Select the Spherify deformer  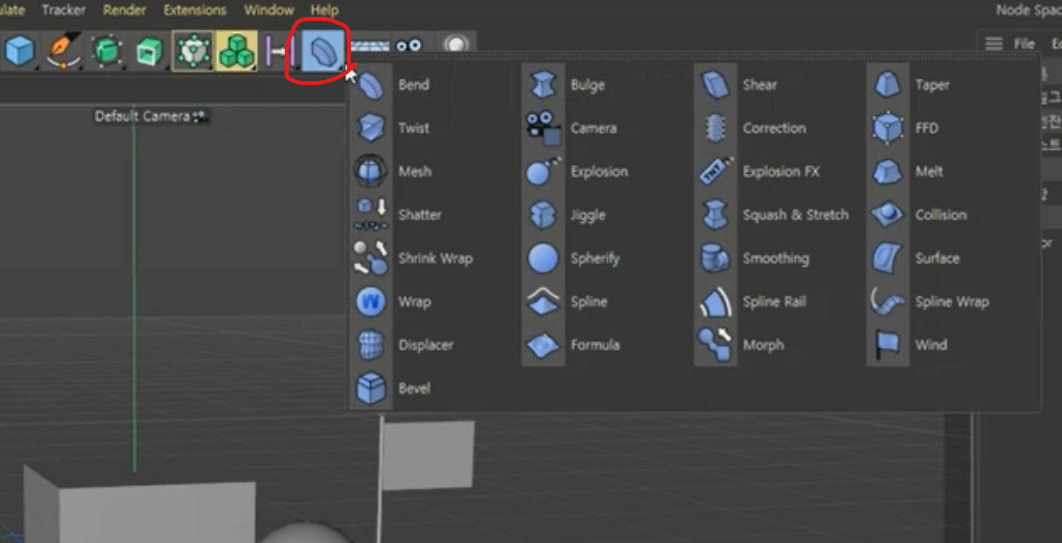573,259
